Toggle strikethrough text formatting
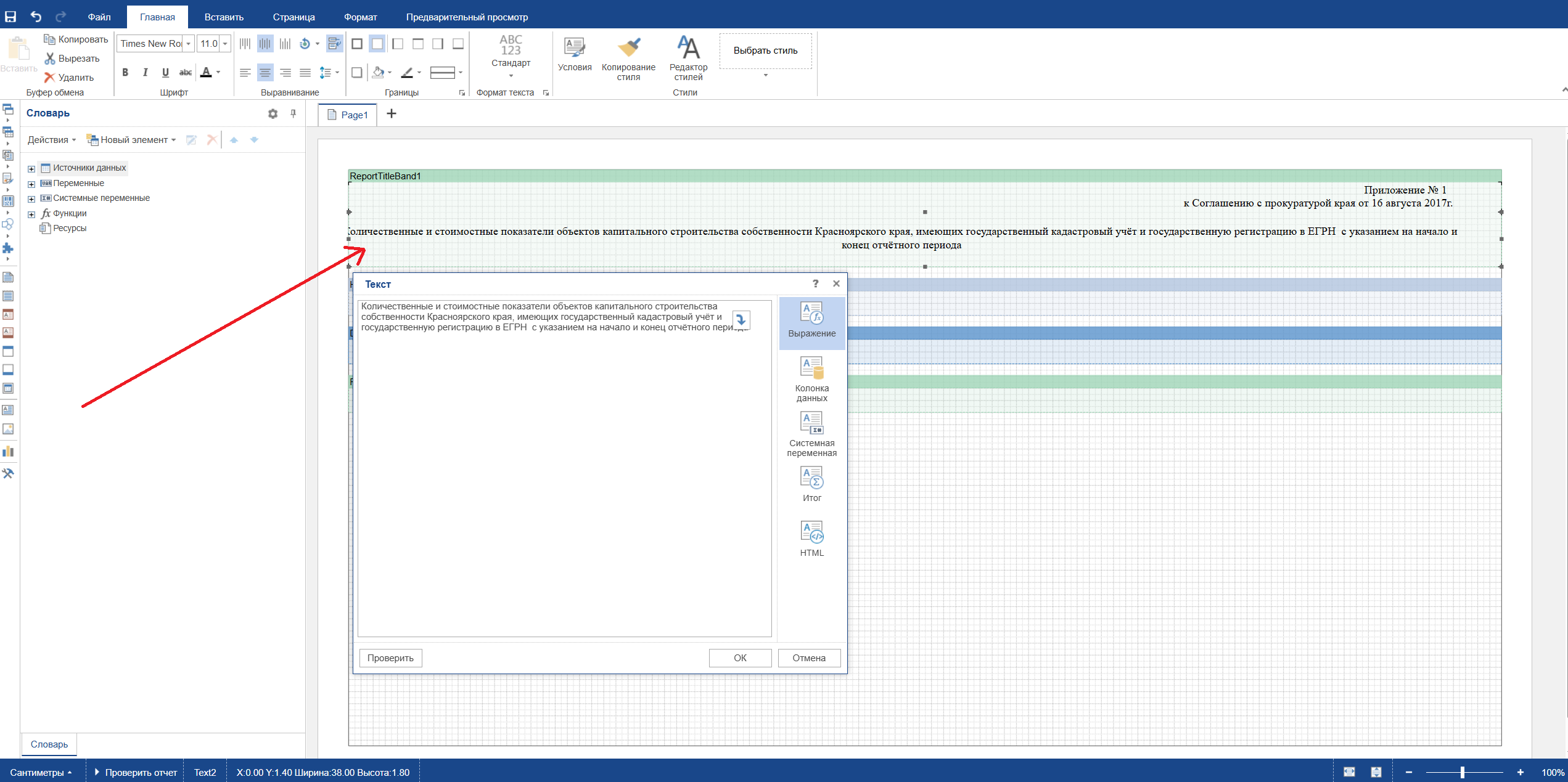1568x782 pixels. [x=186, y=73]
